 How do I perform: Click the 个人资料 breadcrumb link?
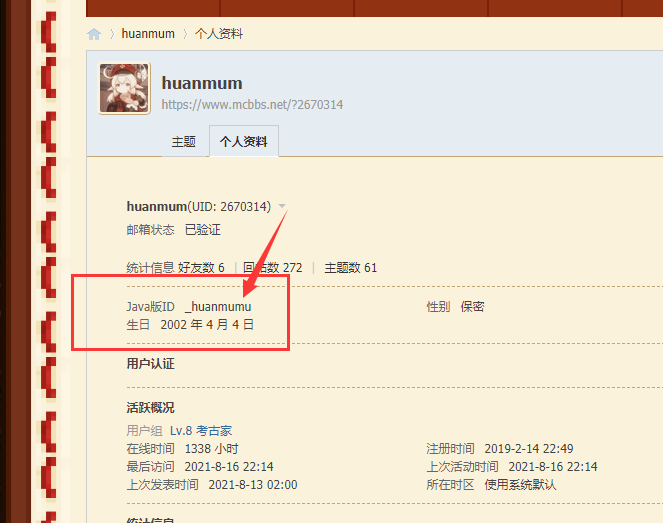pos(219,34)
